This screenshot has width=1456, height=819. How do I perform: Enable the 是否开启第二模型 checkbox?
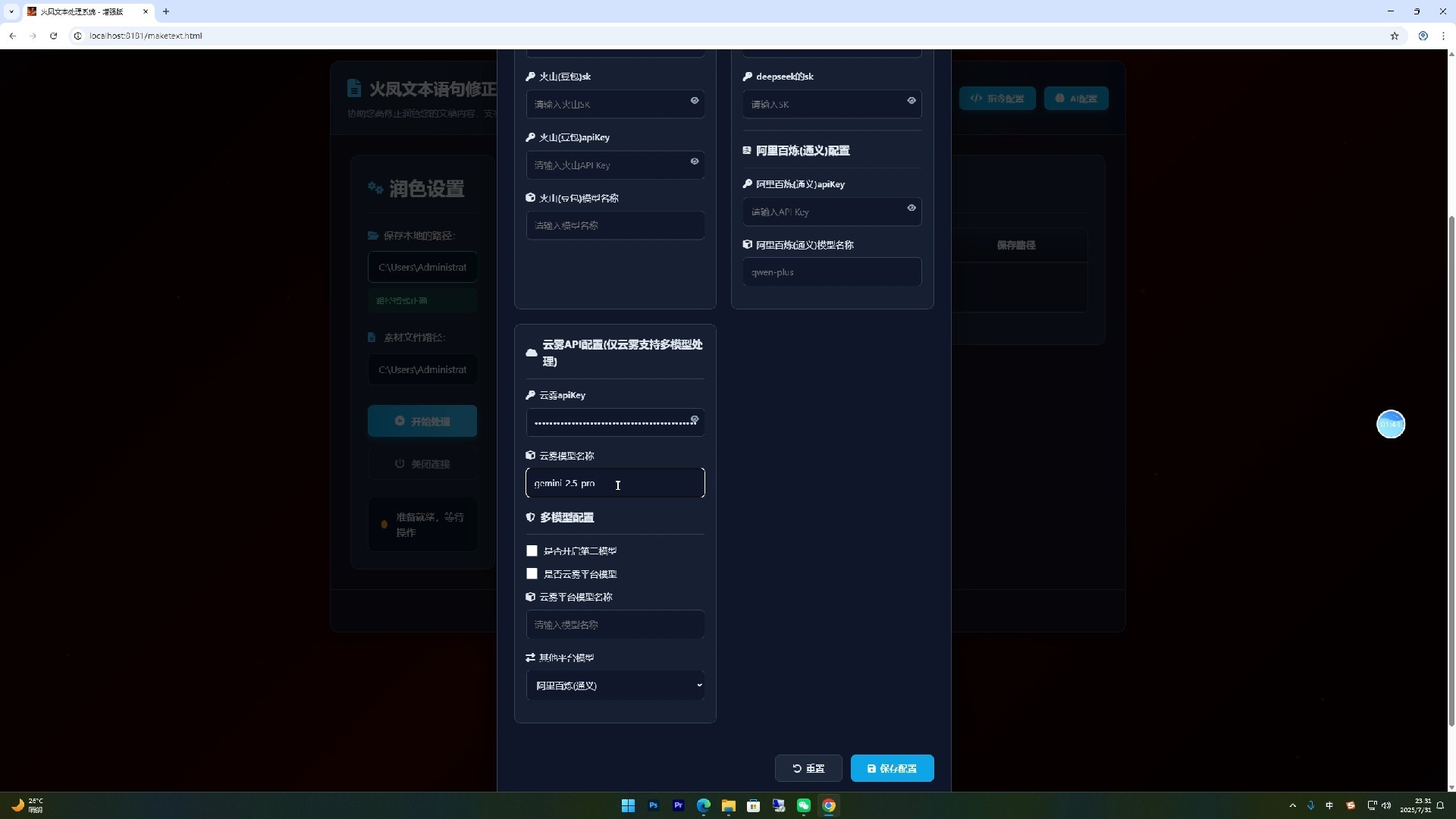pyautogui.click(x=532, y=551)
